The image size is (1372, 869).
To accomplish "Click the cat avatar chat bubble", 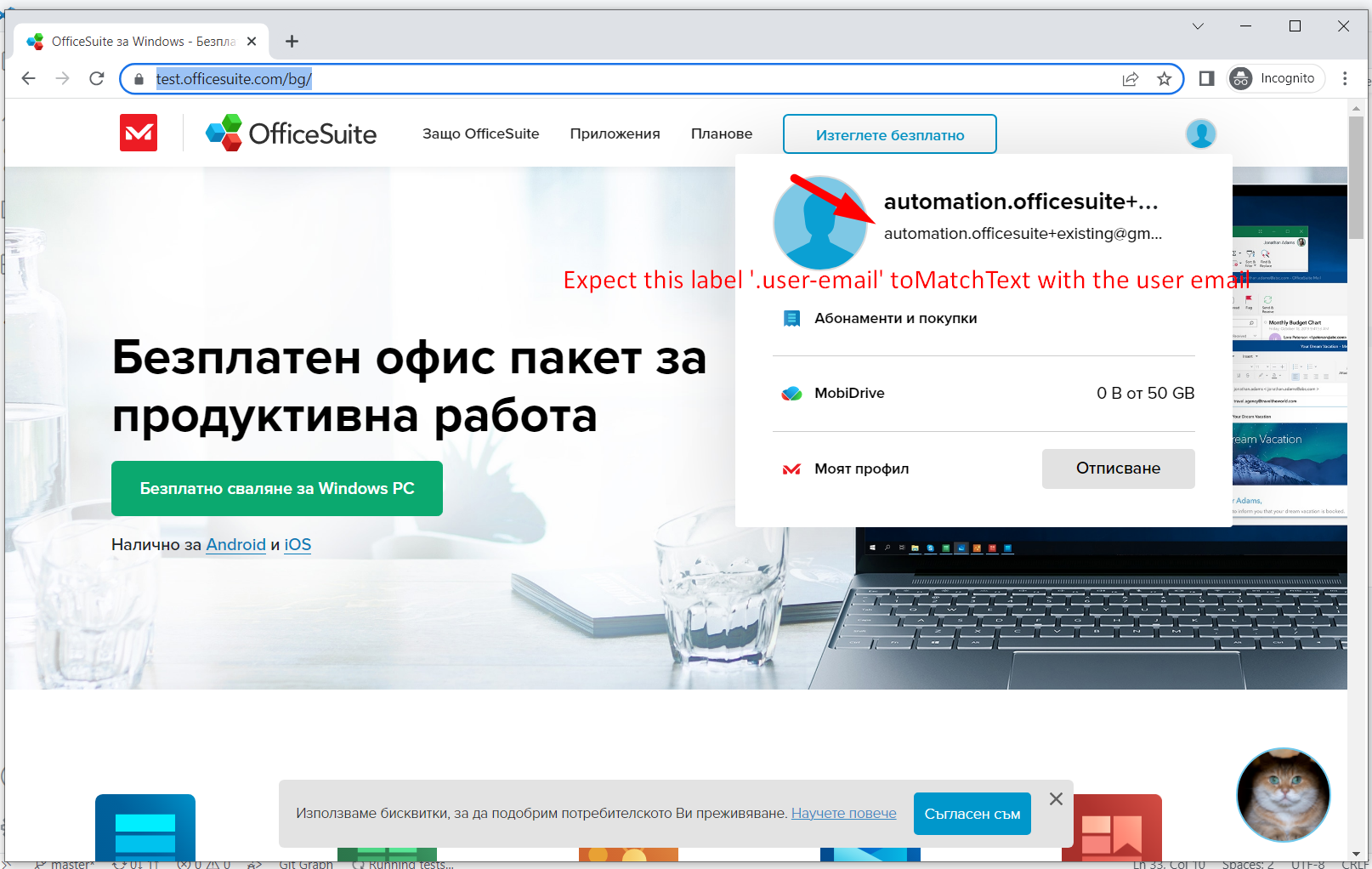I will (1283, 795).
